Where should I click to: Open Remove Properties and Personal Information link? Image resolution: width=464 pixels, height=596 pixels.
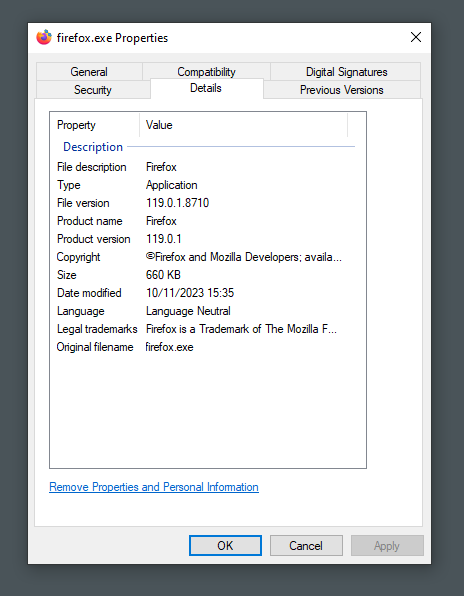tap(154, 487)
